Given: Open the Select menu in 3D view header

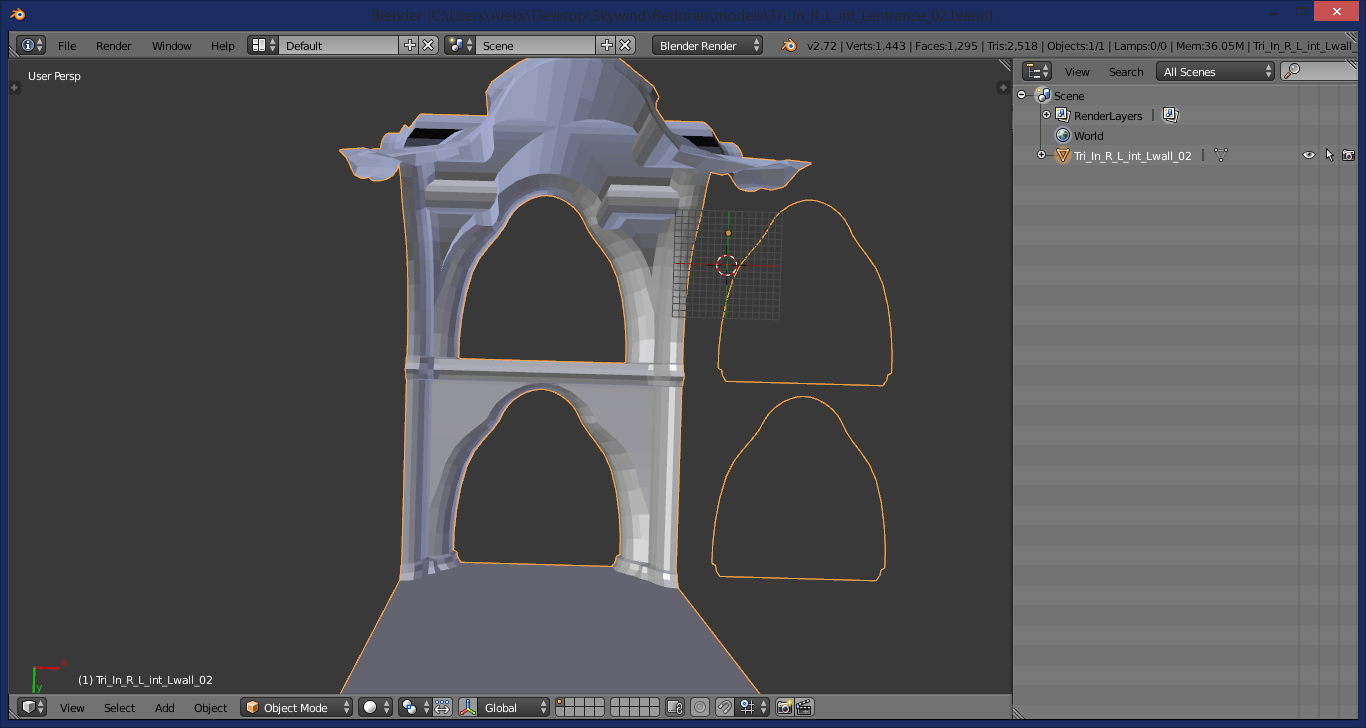Looking at the screenshot, I should pyautogui.click(x=119, y=707).
